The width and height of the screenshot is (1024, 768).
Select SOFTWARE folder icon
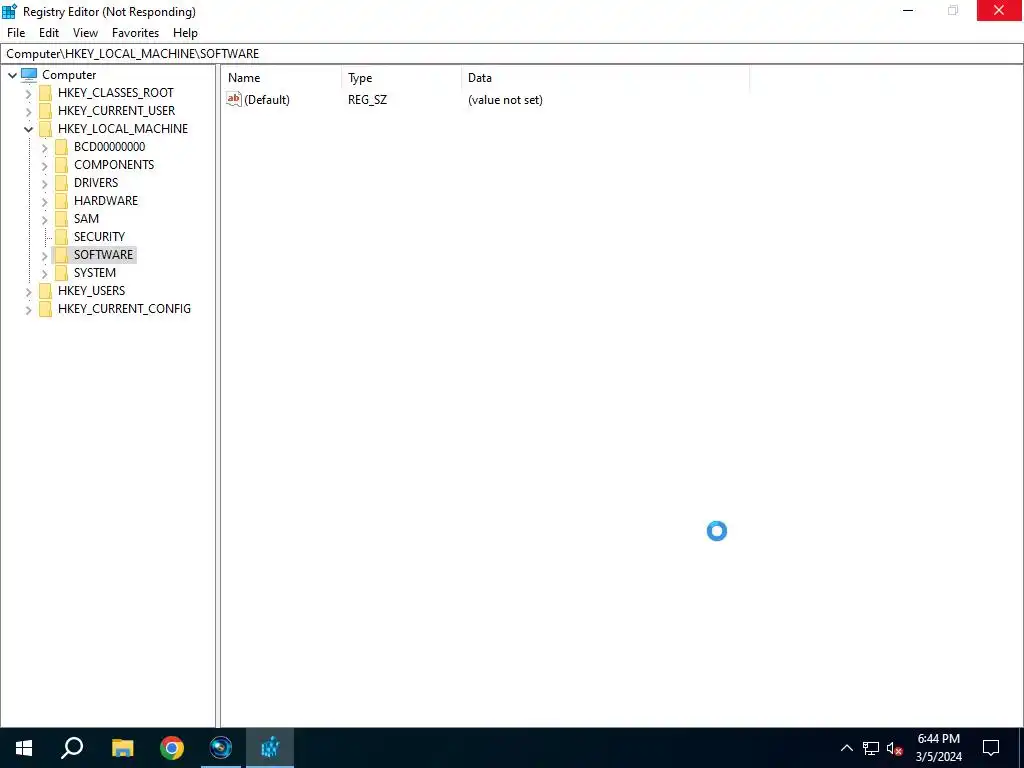point(61,255)
